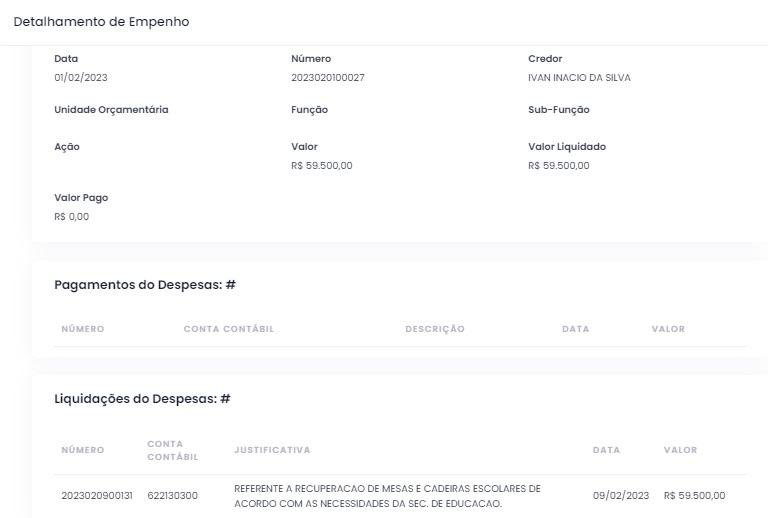Image resolution: width=768 pixels, height=518 pixels.
Task: Sort liquidations by Justificativa column header
Action: pyautogui.click(x=272, y=450)
